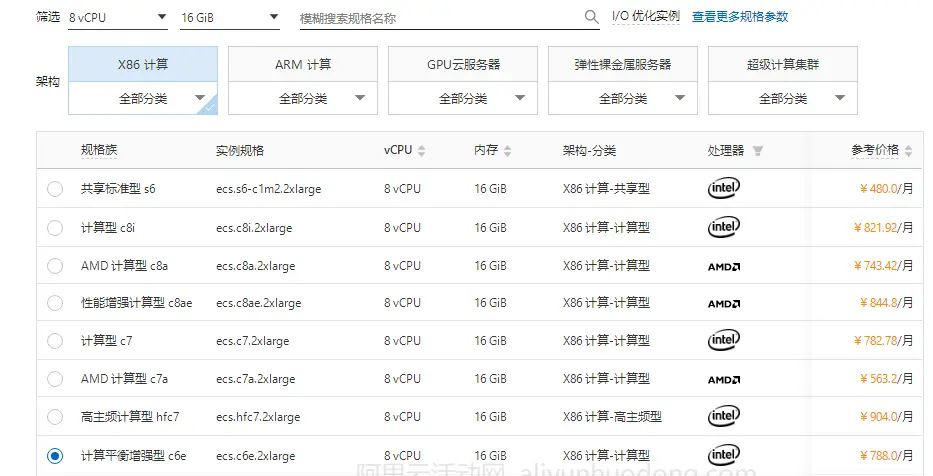Click ecs.s6-c1m2.2xlarge instance name

[268, 189]
